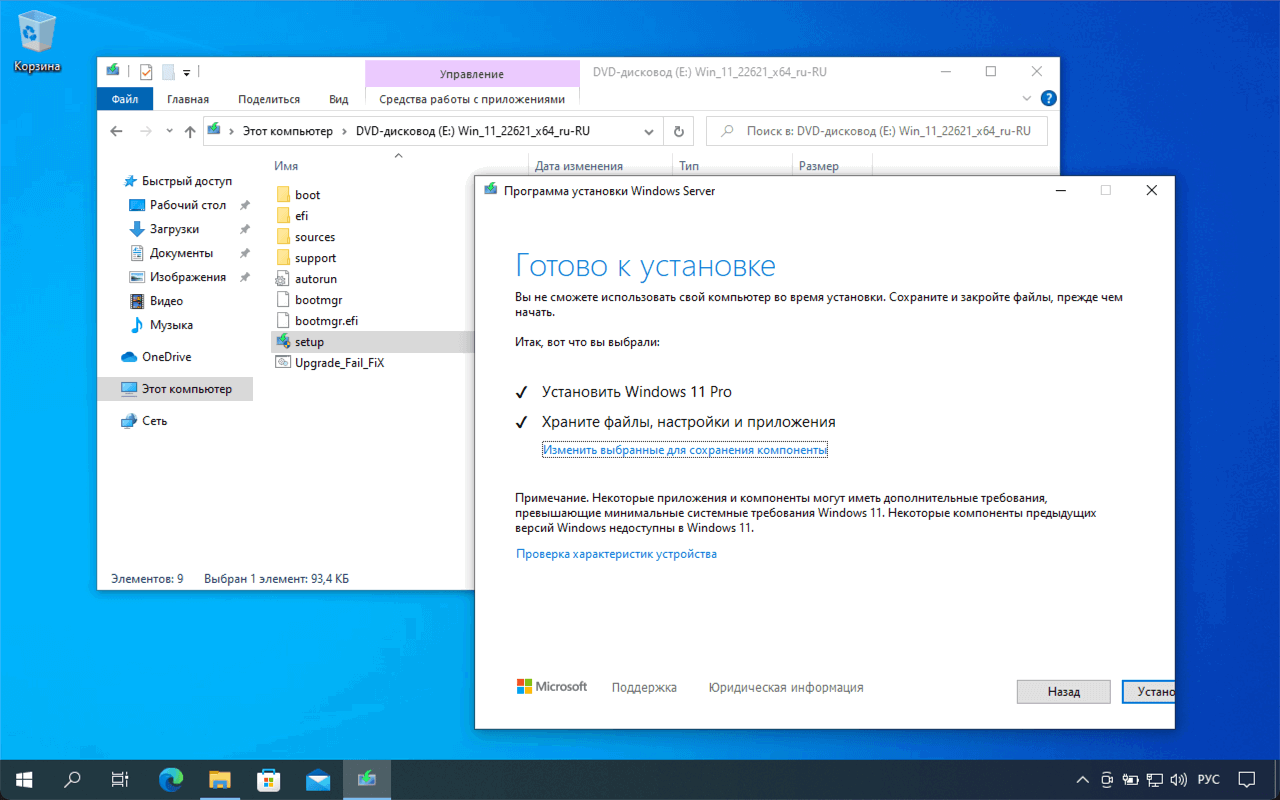Open the Recycle Bin (Корзина) desktop icon

(37, 42)
